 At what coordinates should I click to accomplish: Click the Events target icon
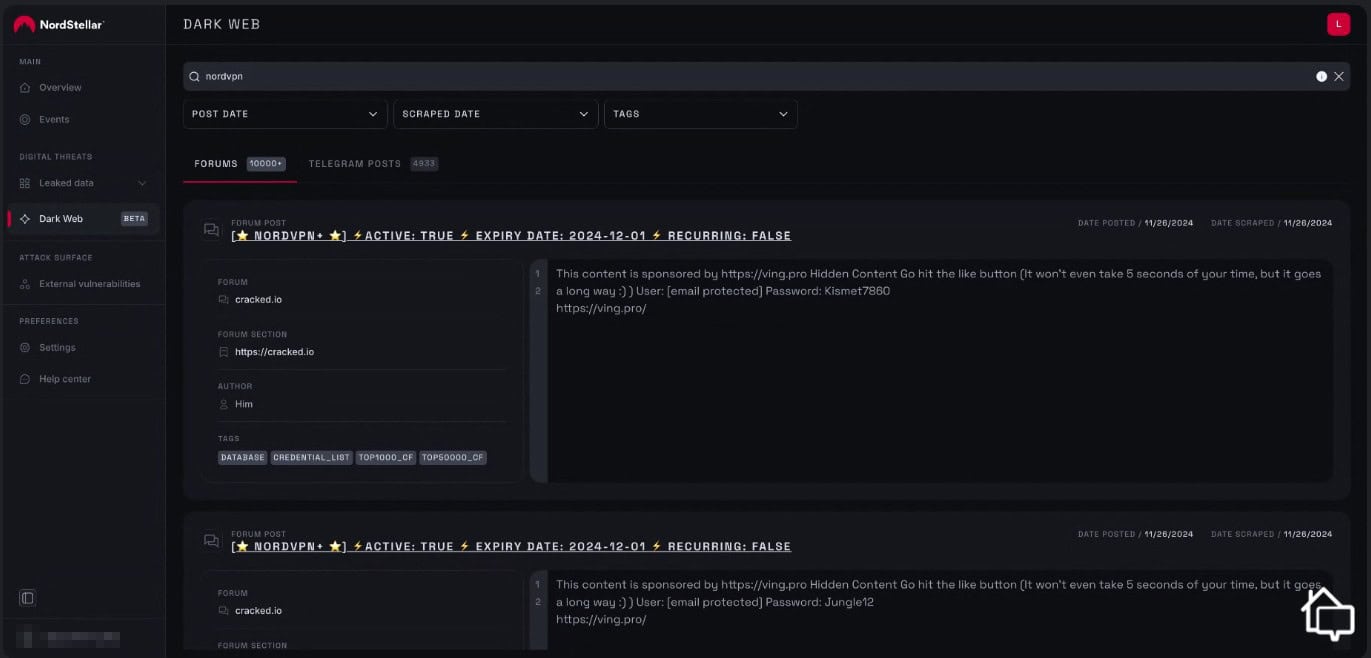[25, 120]
